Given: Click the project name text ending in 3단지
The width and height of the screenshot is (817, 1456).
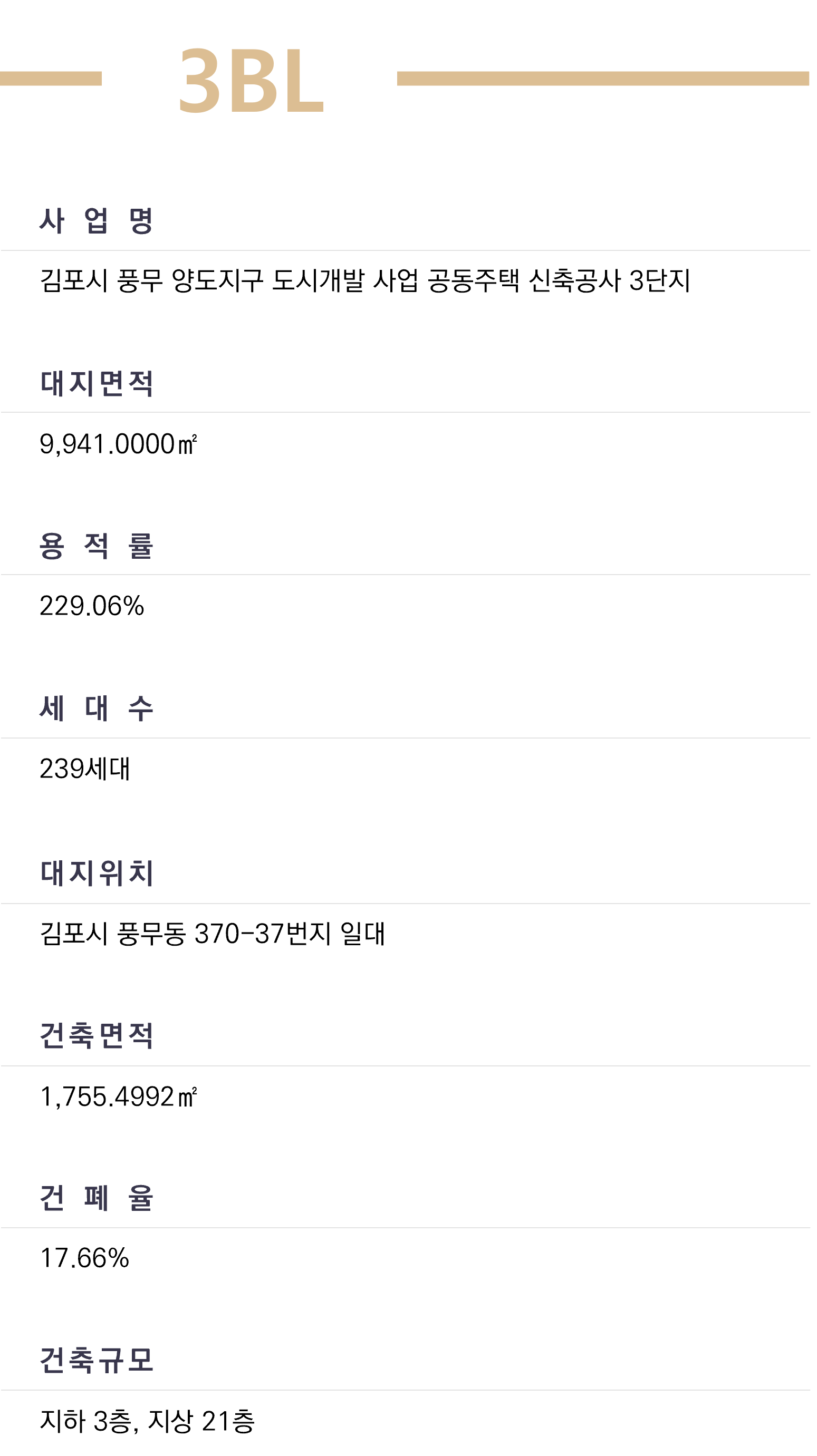Looking at the screenshot, I should (364, 281).
